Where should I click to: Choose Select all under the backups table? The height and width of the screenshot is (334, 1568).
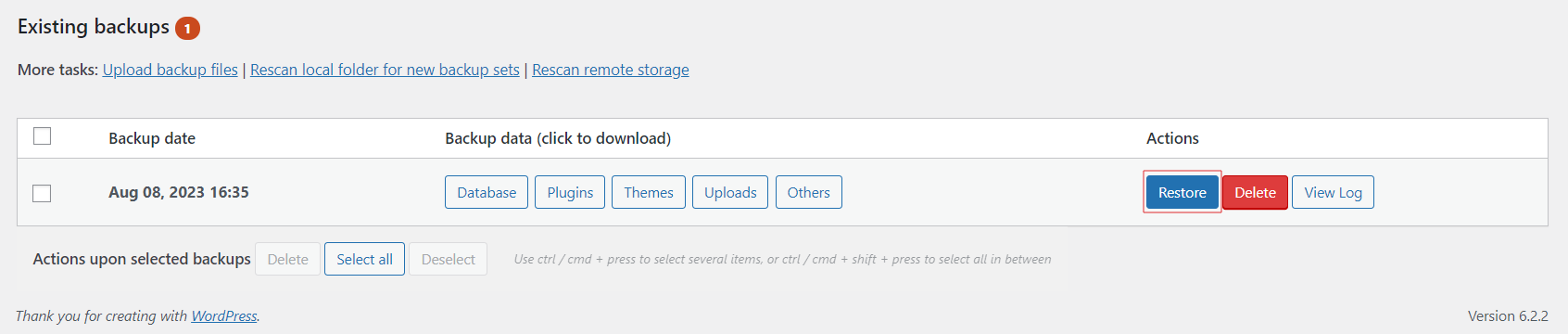(x=364, y=259)
